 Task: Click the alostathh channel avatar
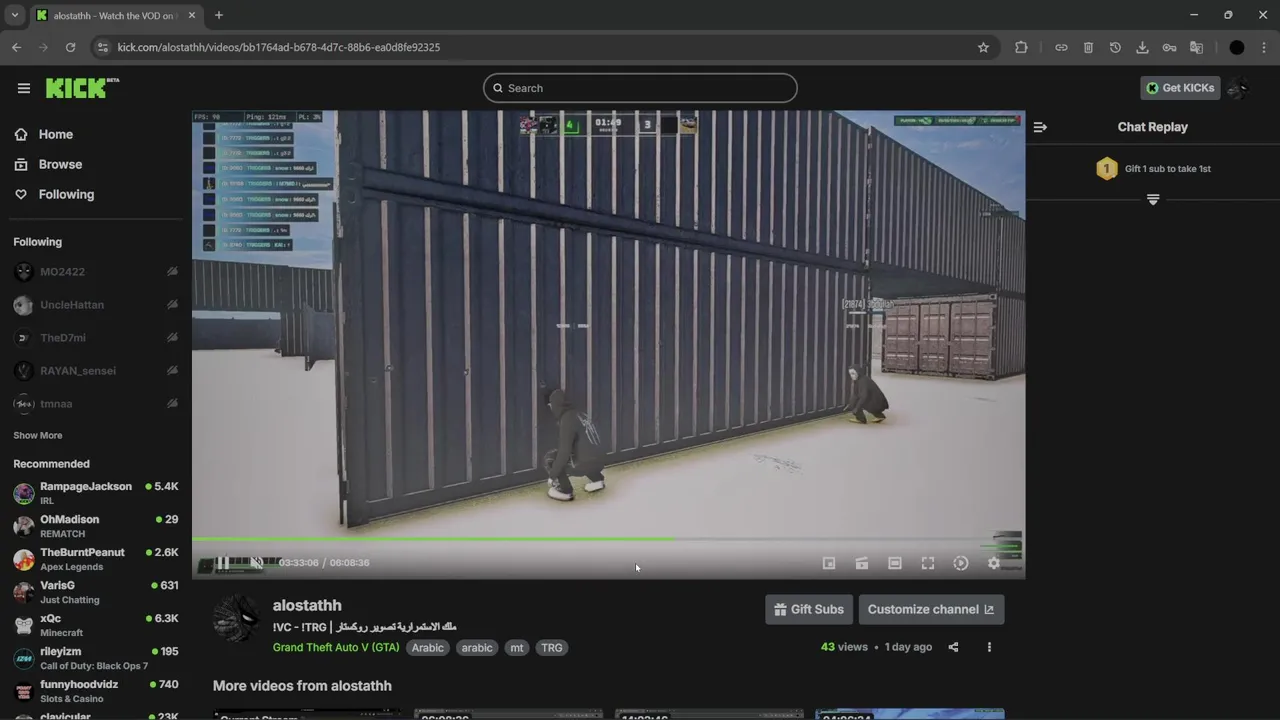click(237, 619)
